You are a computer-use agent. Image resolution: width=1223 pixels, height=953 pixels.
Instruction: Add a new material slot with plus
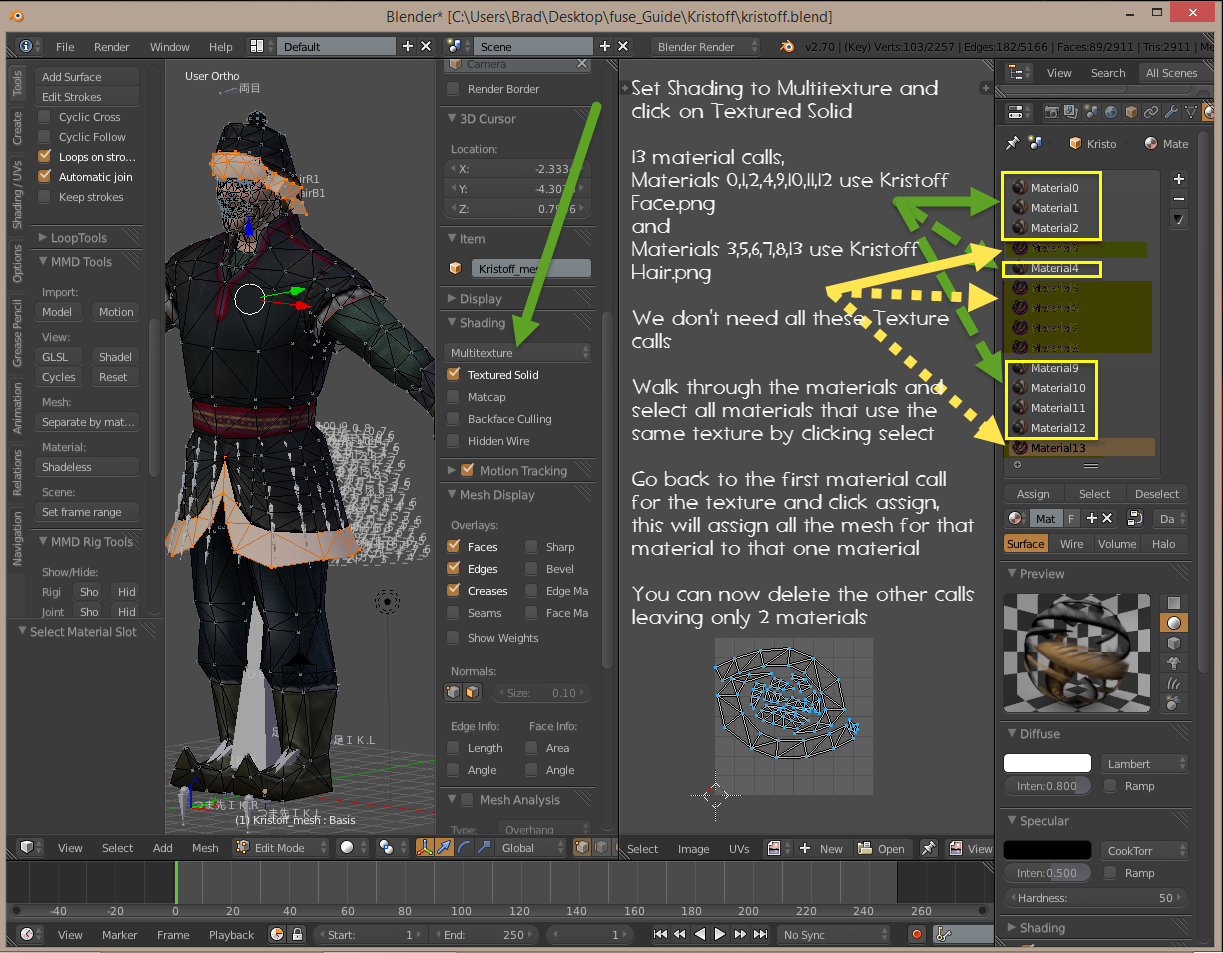click(1179, 179)
